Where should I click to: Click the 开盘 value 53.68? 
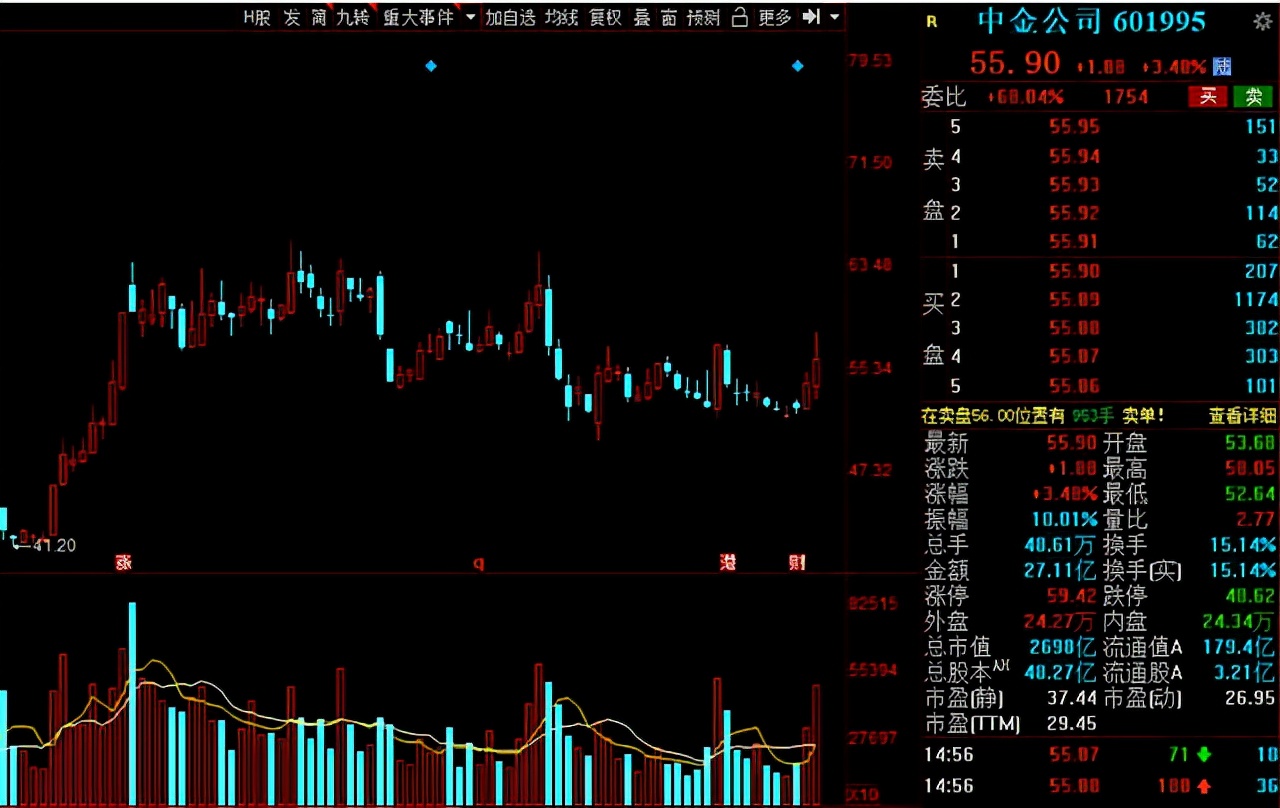1250,443
